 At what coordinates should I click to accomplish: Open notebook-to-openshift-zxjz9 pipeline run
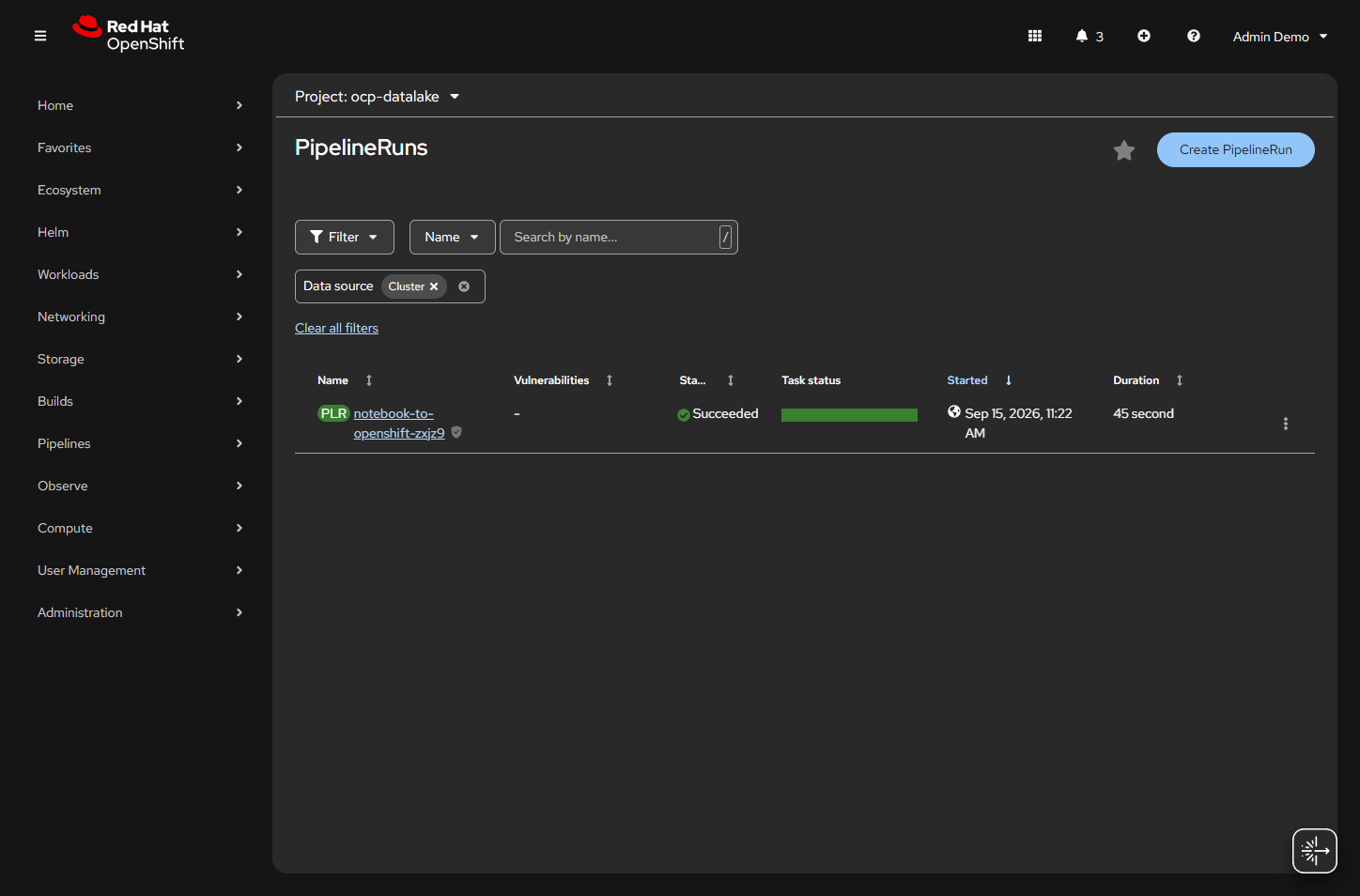[x=398, y=424]
